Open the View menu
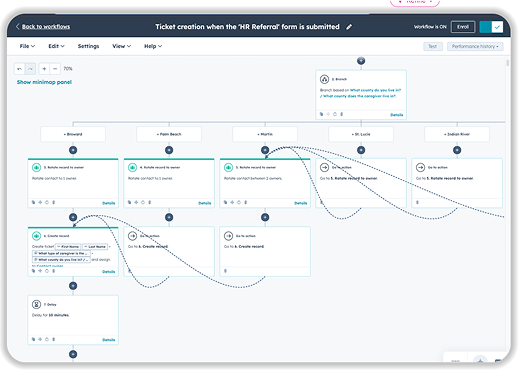522x374 pixels. (121, 46)
